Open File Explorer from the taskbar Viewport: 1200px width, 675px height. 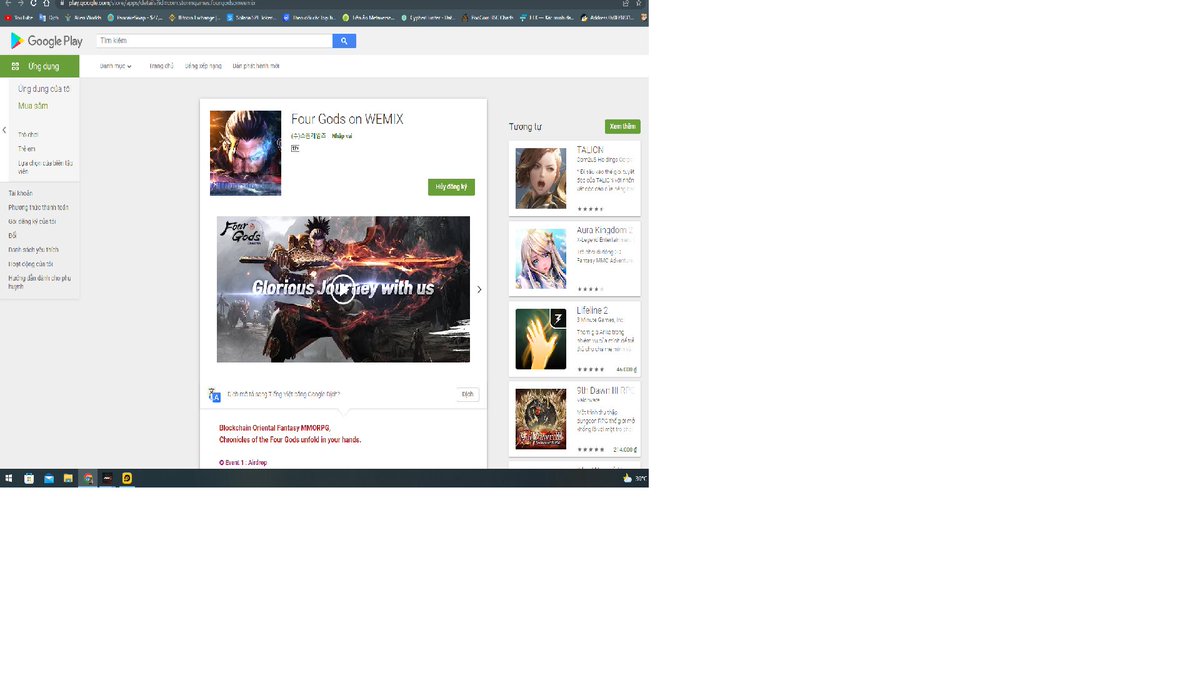68,479
